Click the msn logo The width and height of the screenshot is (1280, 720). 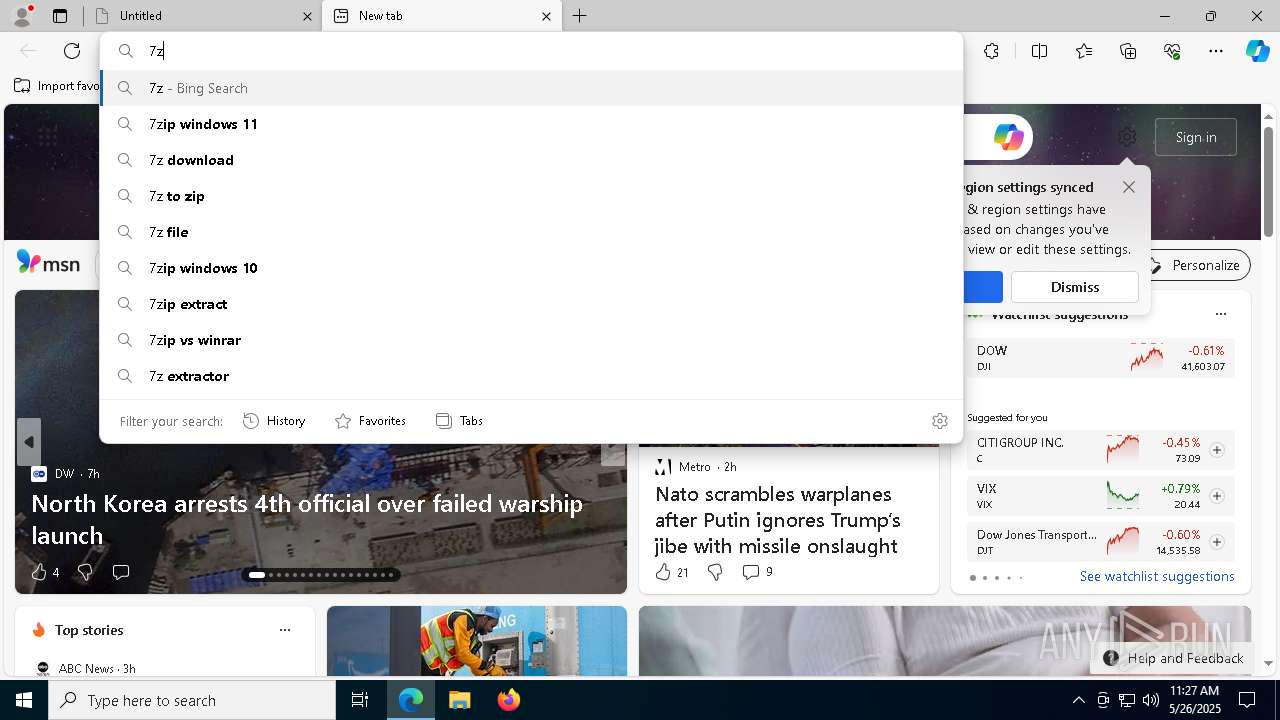point(48,263)
